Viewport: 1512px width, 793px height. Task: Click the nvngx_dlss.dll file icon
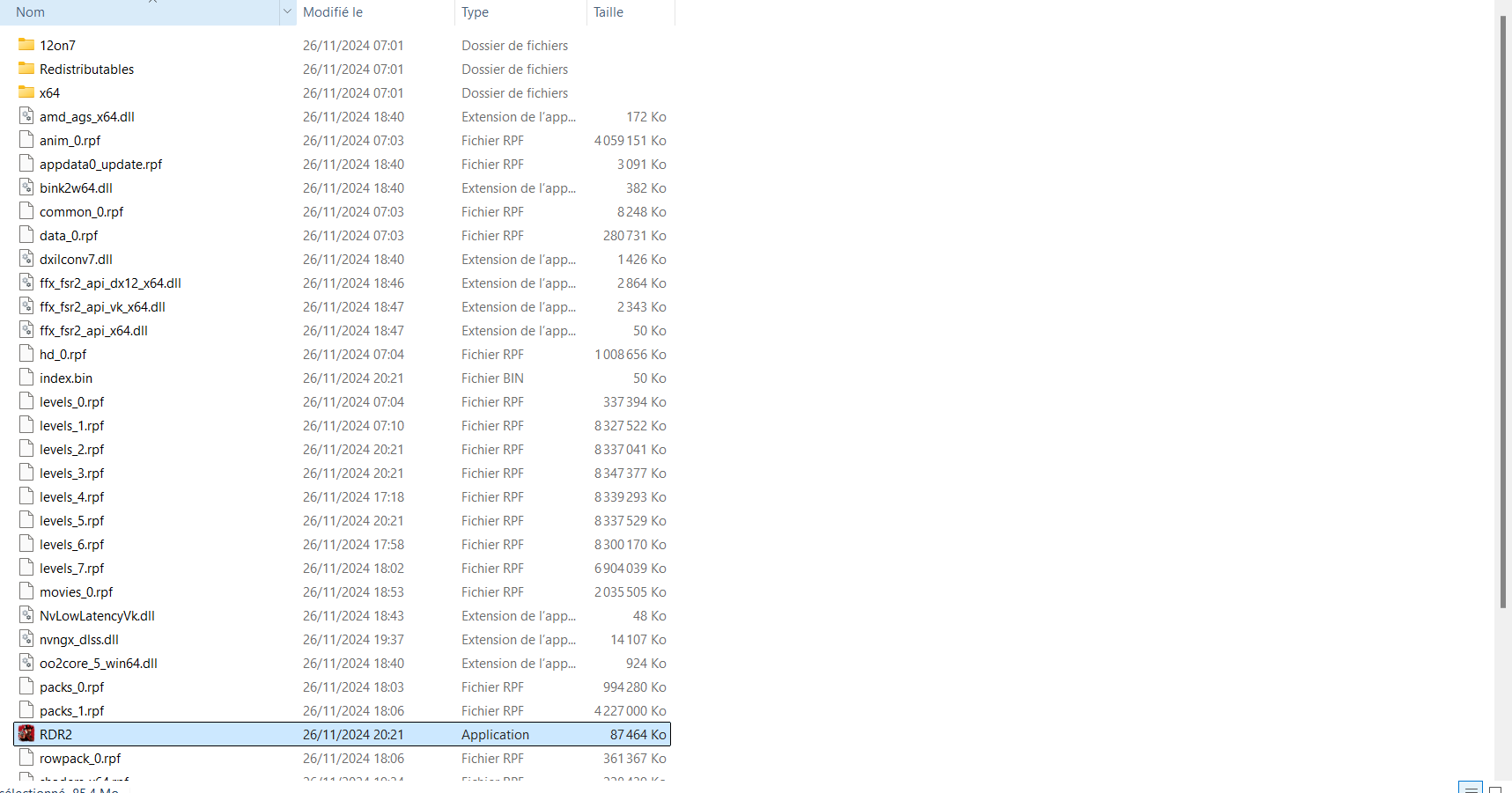tap(26, 639)
